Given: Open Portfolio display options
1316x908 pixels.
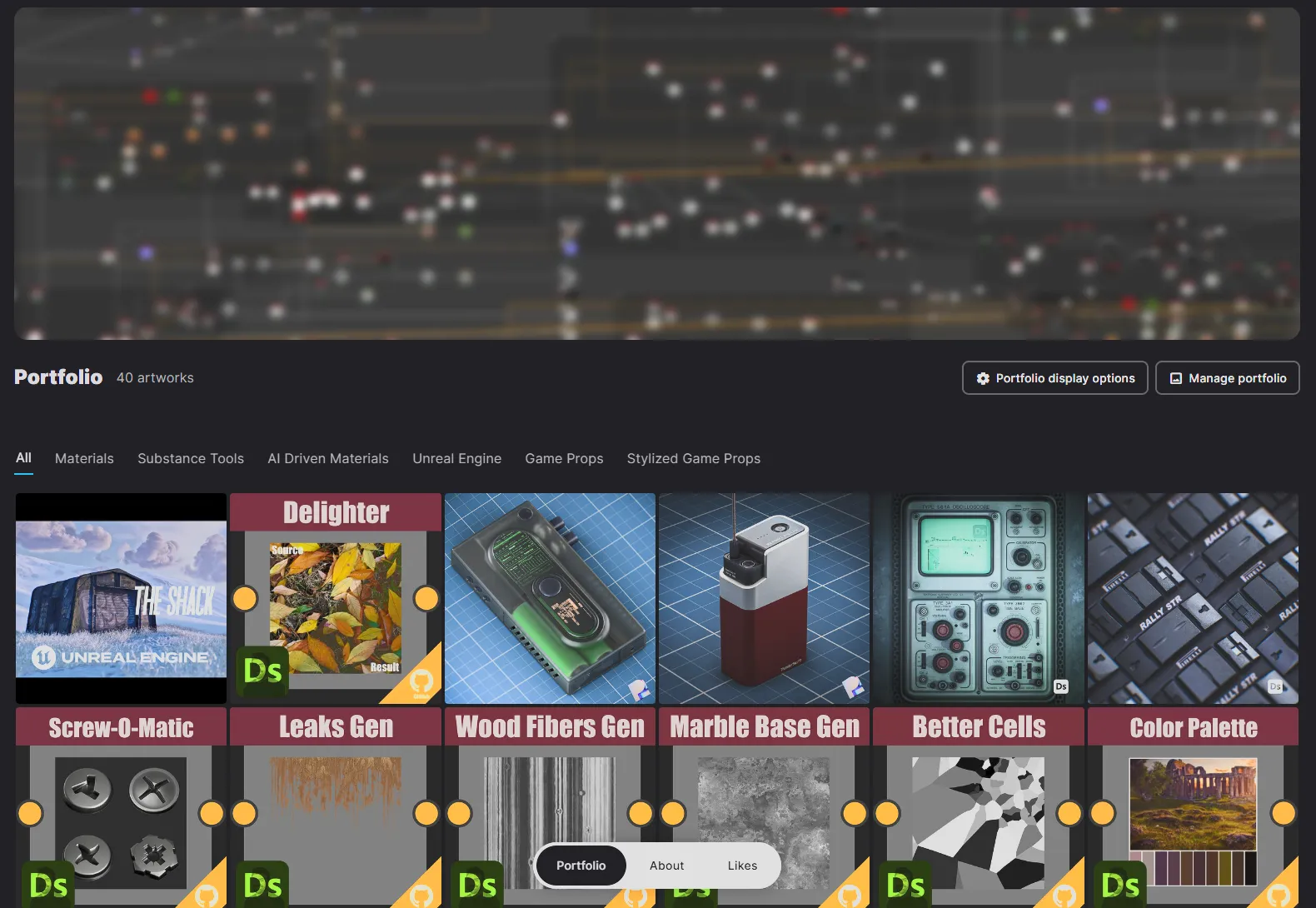Looking at the screenshot, I should 1054,378.
